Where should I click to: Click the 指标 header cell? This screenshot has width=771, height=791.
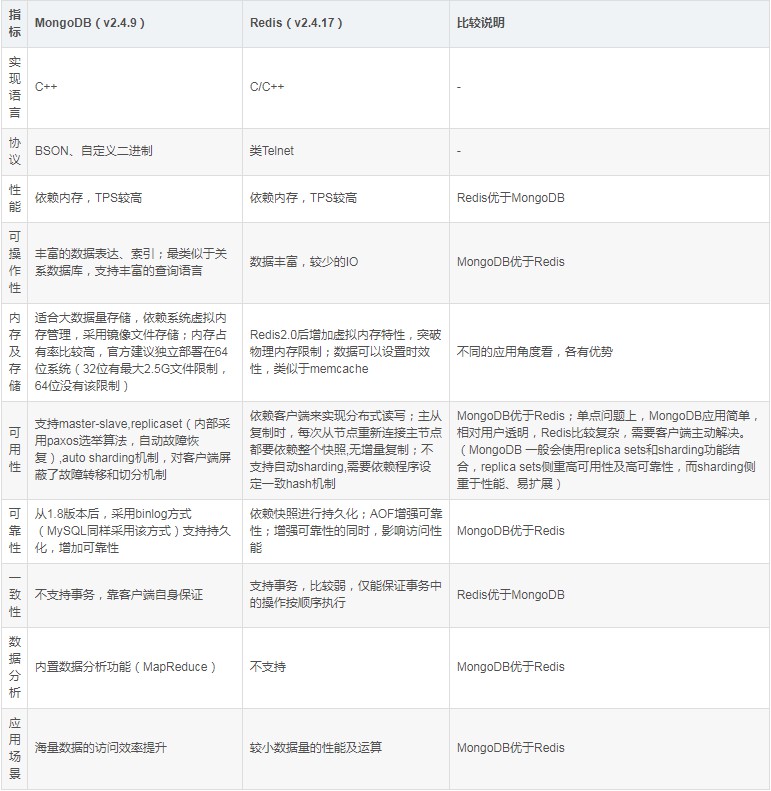coord(15,23)
